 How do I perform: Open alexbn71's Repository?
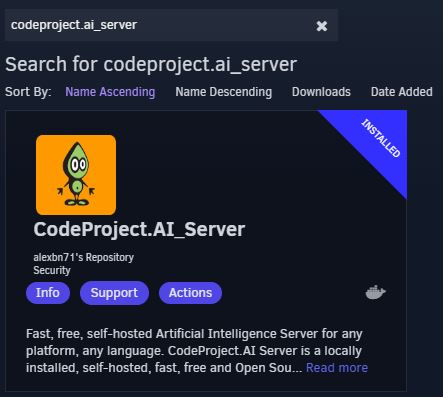point(84,257)
